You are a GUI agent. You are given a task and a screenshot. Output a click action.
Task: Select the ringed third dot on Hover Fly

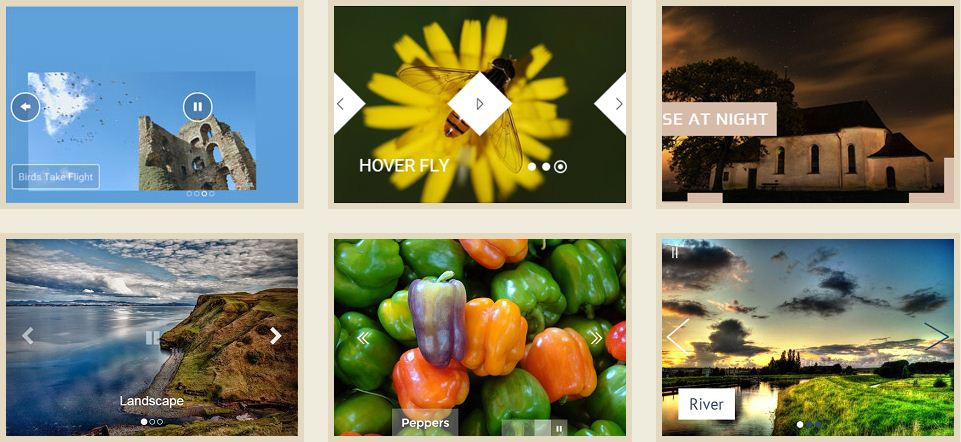(x=560, y=167)
